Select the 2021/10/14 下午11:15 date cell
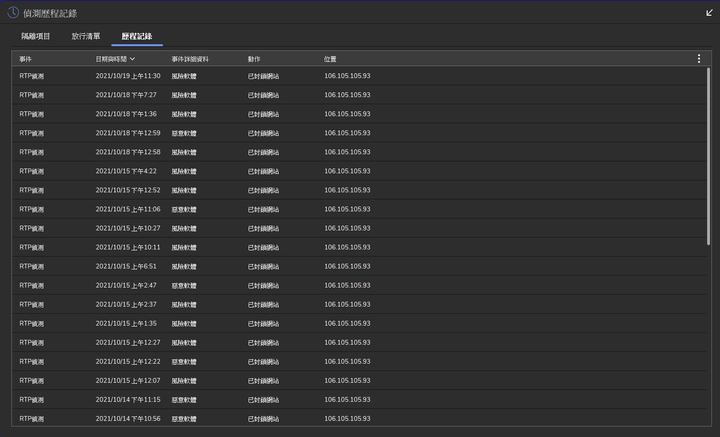The height and width of the screenshot is (437, 720). pyautogui.click(x=128, y=400)
